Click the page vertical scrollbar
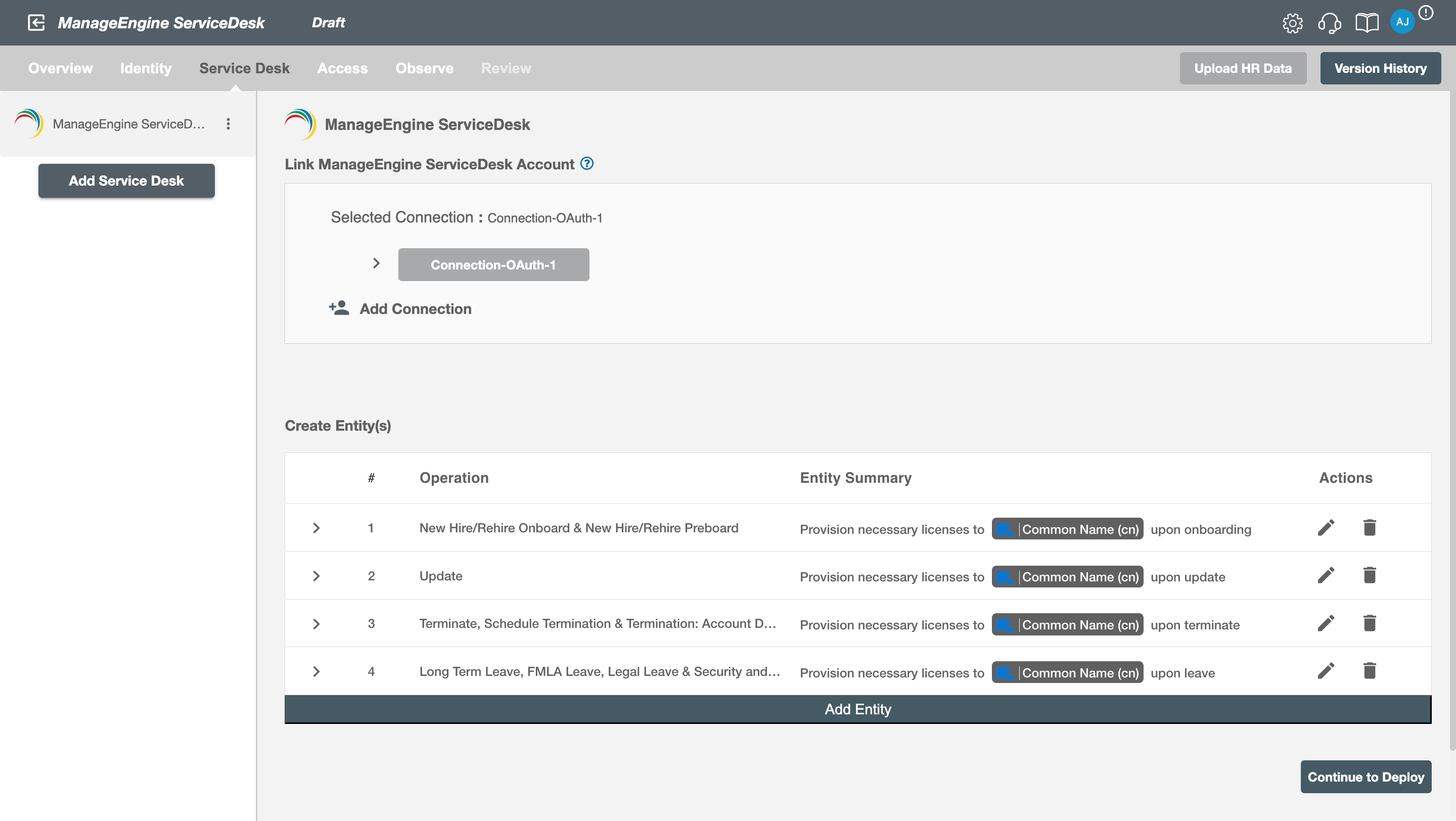 click(1451, 421)
